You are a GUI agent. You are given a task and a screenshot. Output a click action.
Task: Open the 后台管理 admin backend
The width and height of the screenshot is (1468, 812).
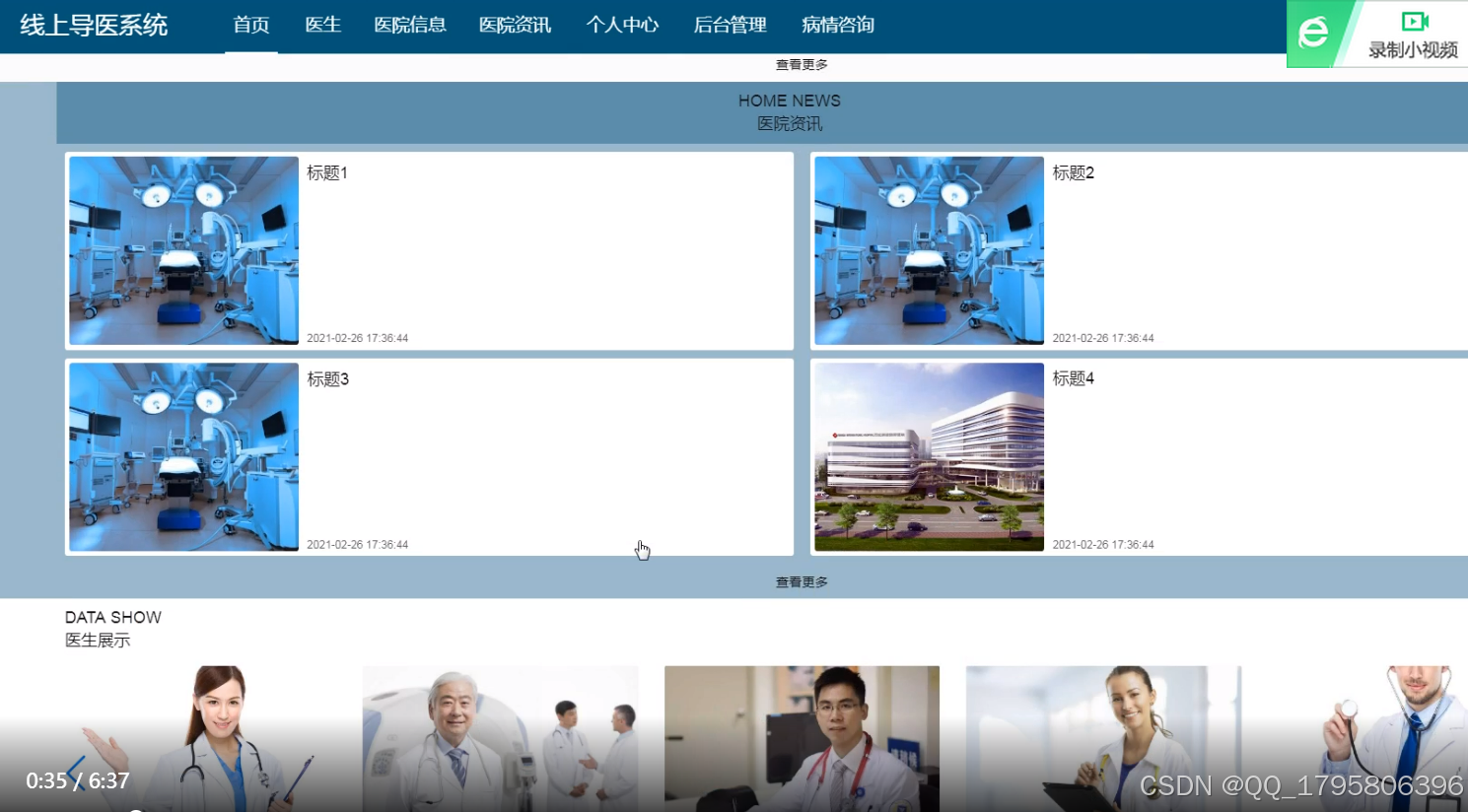(x=729, y=26)
